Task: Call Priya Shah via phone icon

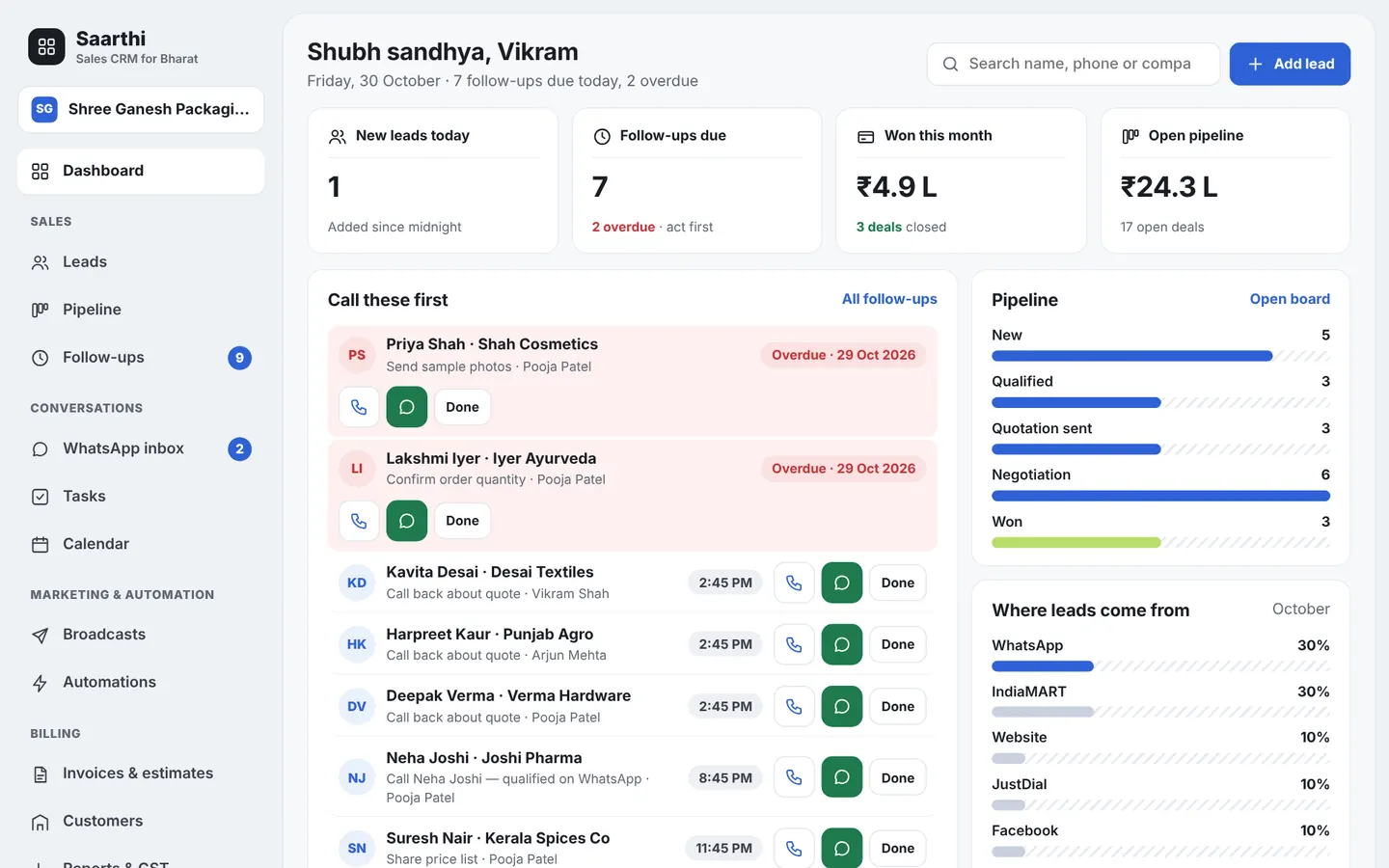Action: 359,407
